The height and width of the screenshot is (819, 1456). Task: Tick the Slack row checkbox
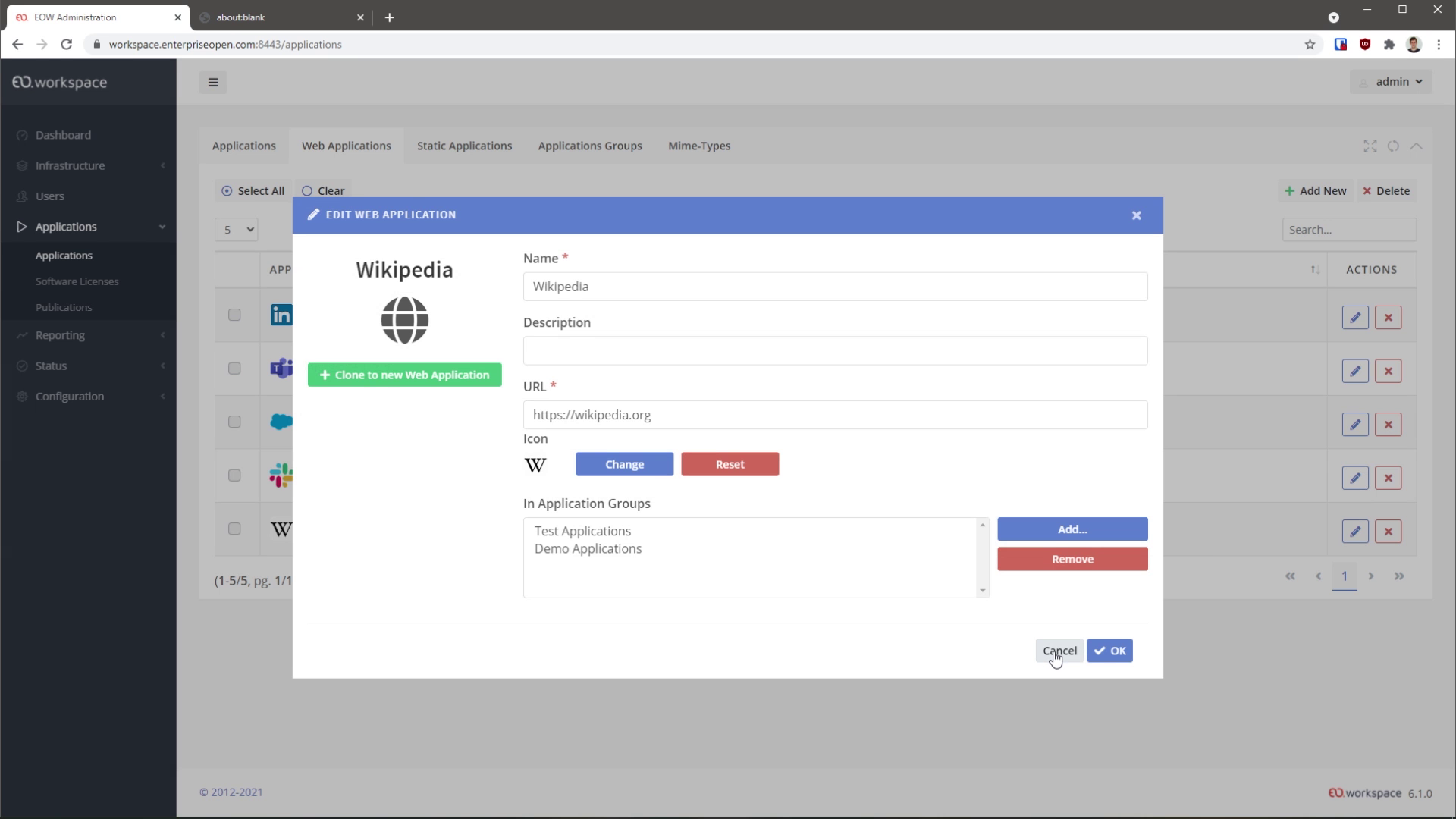(x=234, y=475)
